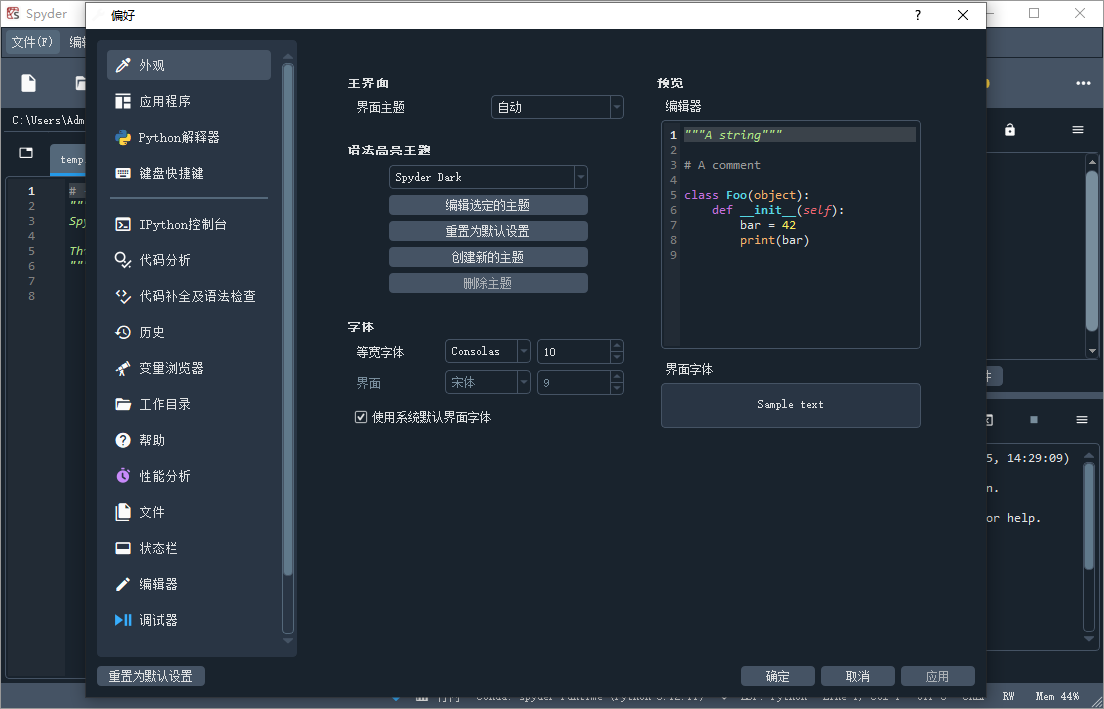
Task: Open the 帮助 settings page
Action: click(x=189, y=440)
